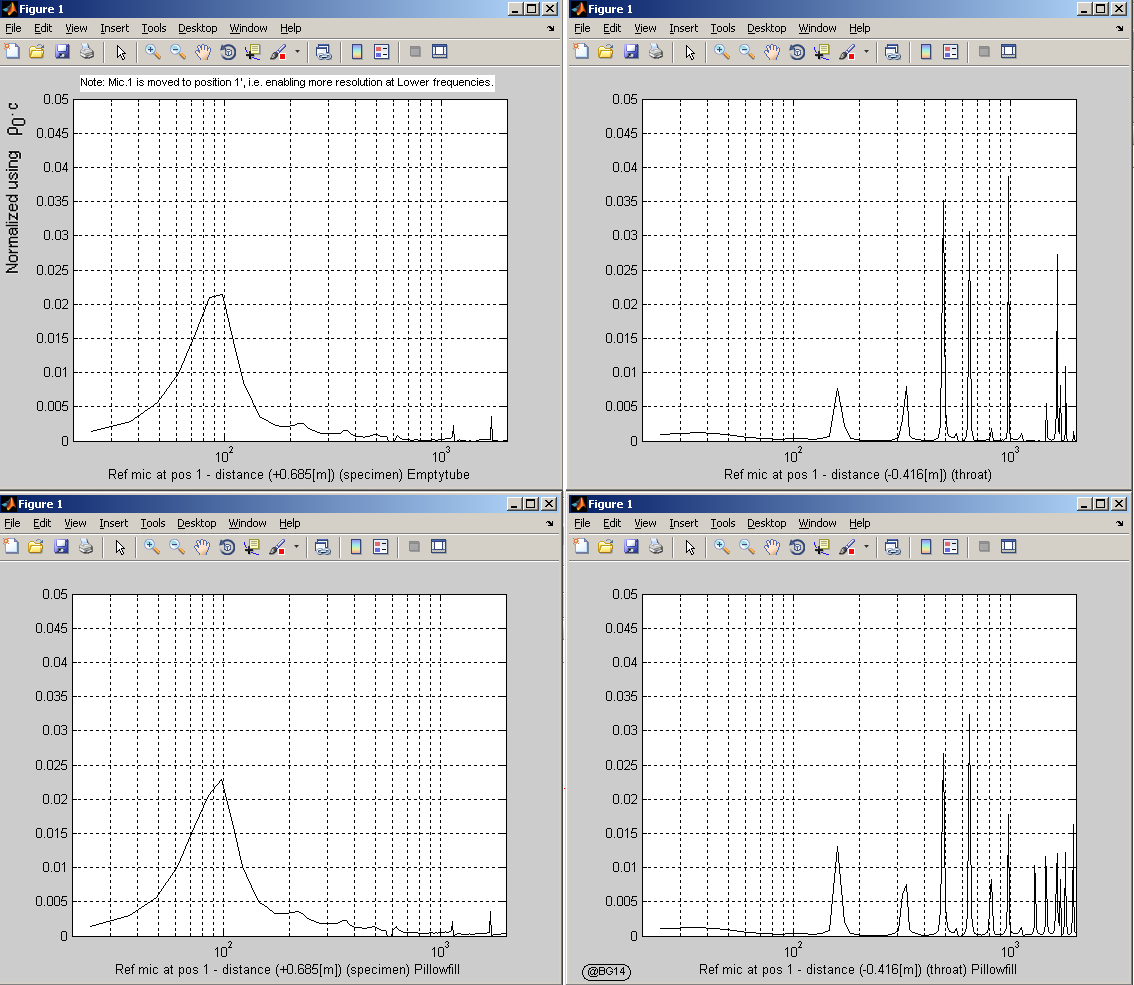Insert Legend in top-right throat window

pos(950,51)
